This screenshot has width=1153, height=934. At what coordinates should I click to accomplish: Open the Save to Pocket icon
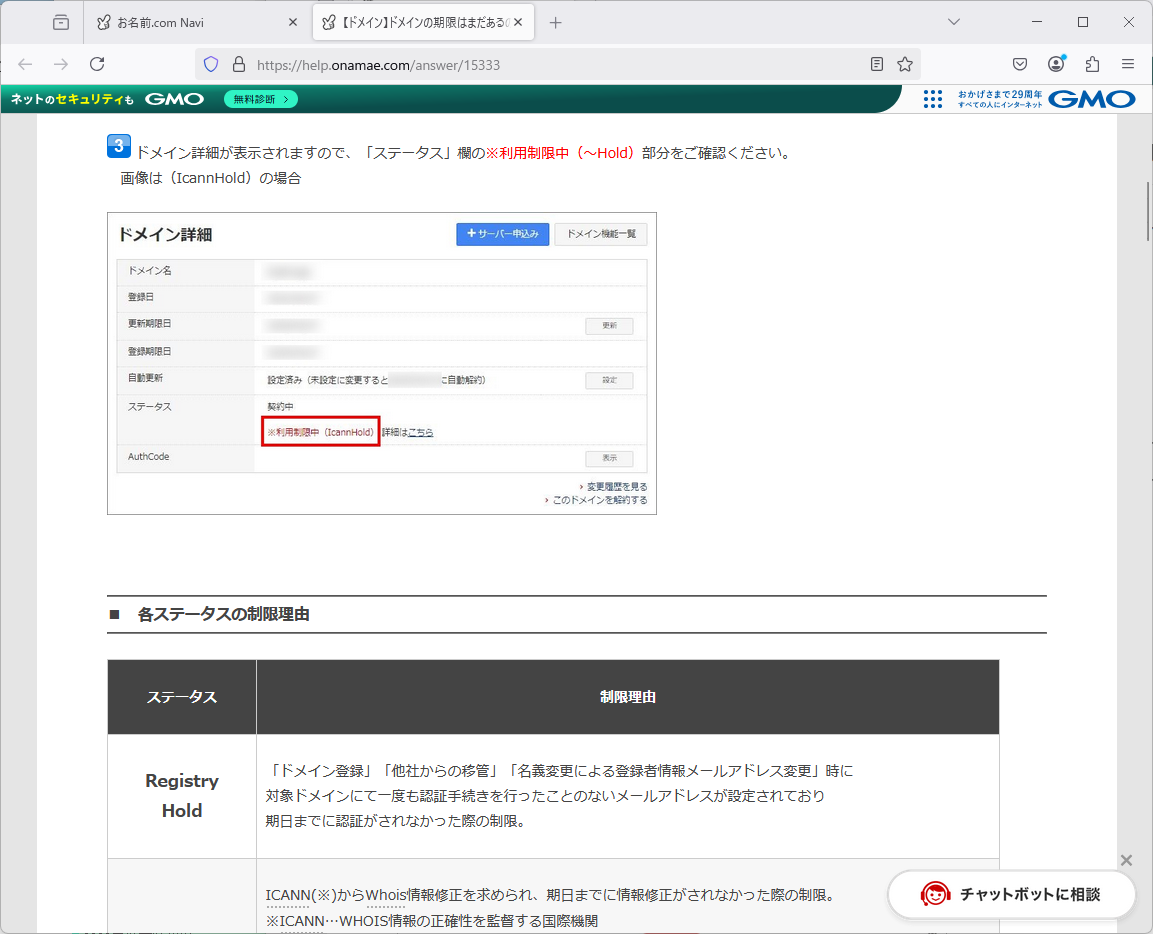click(x=1020, y=64)
